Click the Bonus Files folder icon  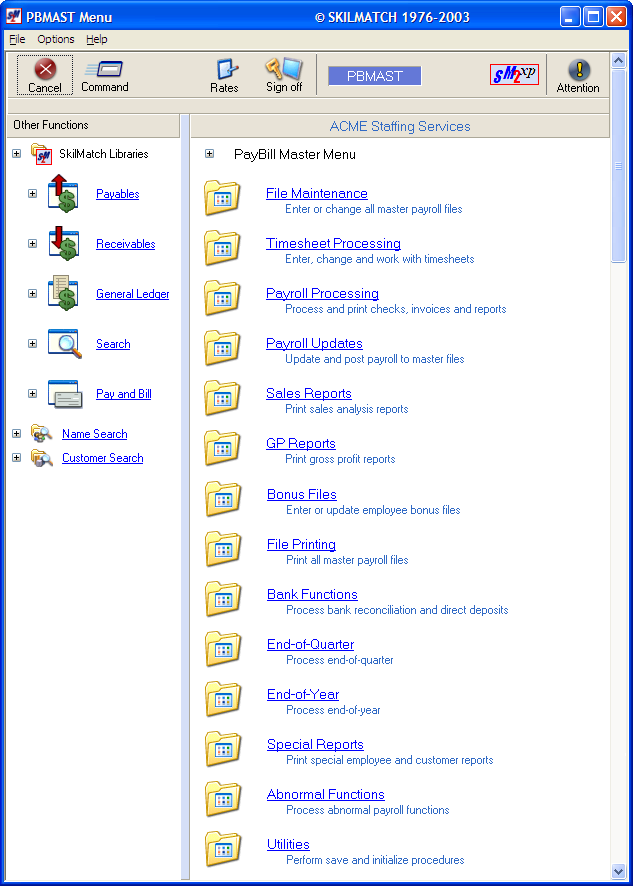223,499
